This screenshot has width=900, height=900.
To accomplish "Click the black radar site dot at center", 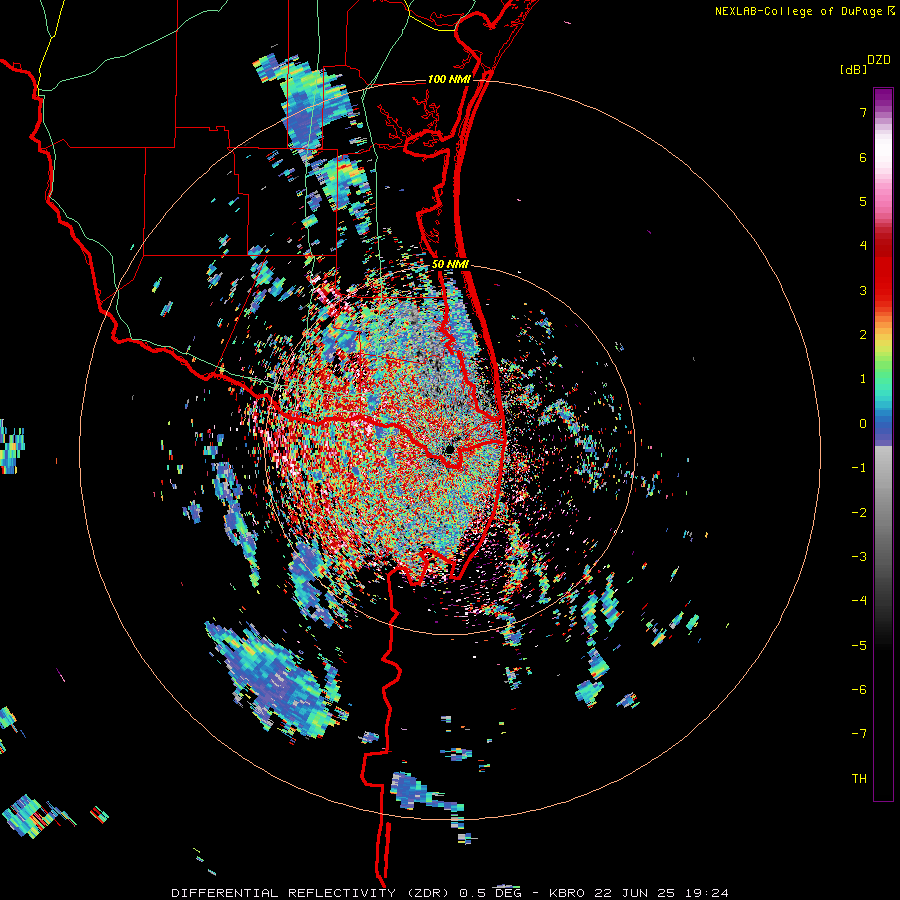I will click(x=450, y=449).
